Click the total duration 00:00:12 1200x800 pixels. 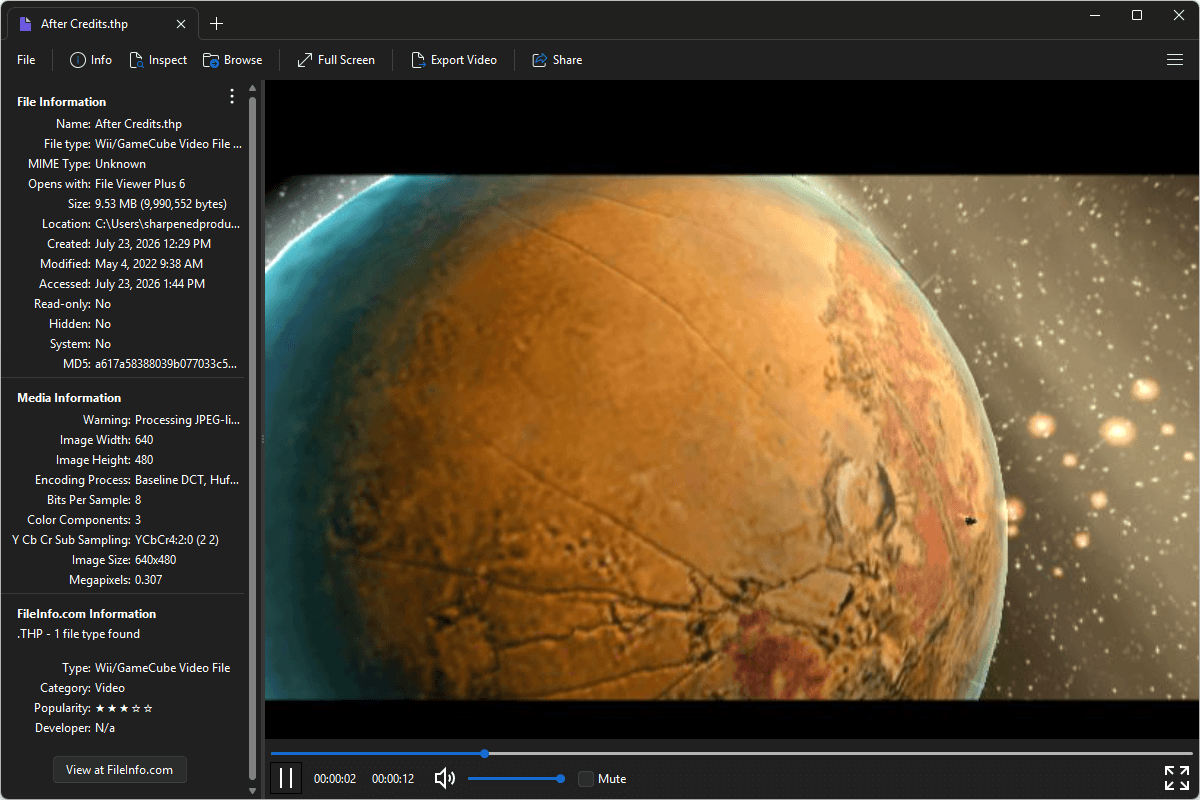click(393, 779)
